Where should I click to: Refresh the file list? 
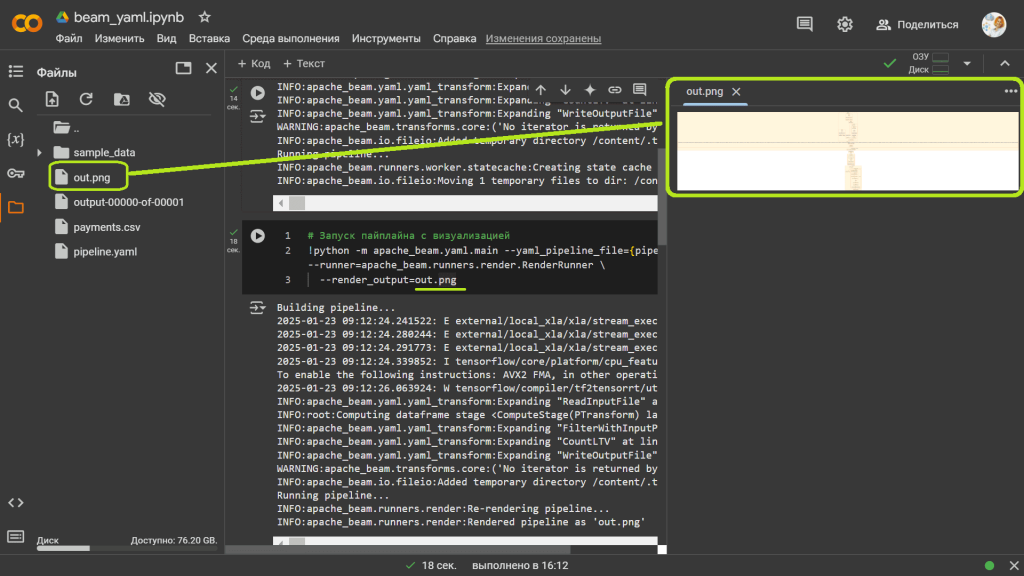coord(86,99)
